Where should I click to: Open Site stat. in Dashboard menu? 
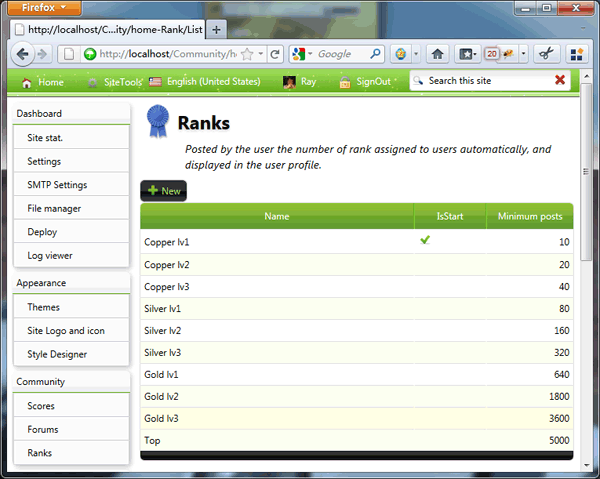pos(71,138)
